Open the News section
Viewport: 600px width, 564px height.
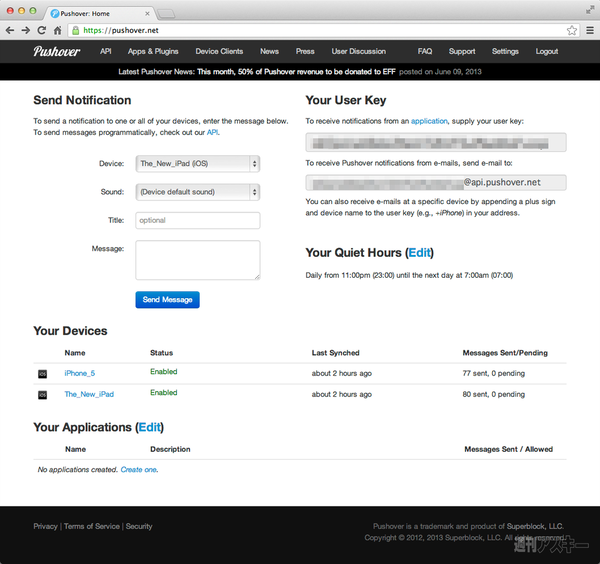click(269, 51)
